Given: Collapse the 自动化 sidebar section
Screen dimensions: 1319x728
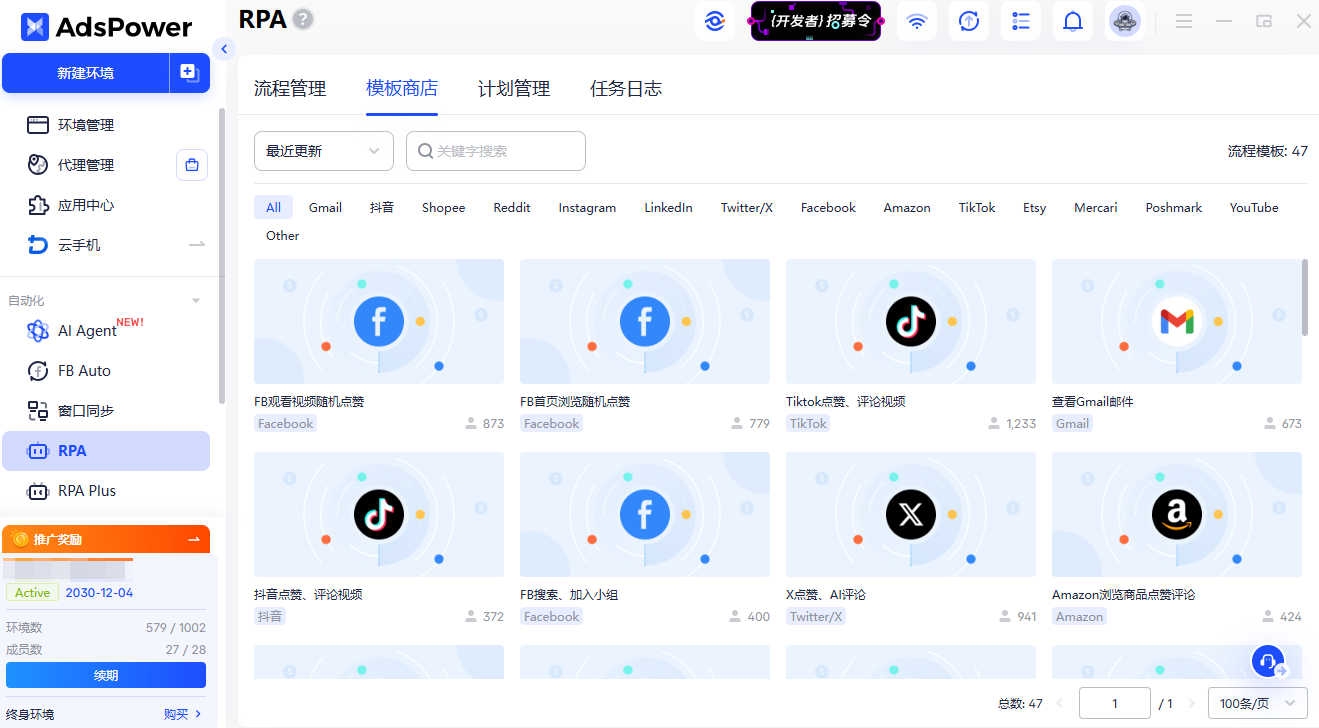Looking at the screenshot, I should [196, 301].
